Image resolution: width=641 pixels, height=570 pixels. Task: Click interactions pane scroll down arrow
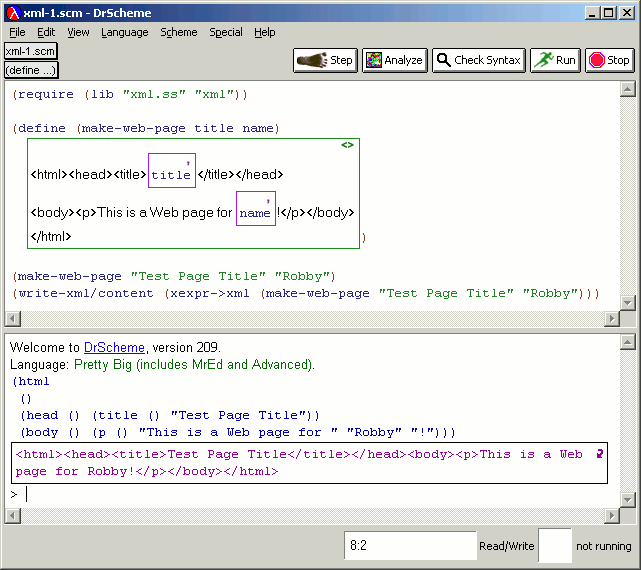pos(628,499)
